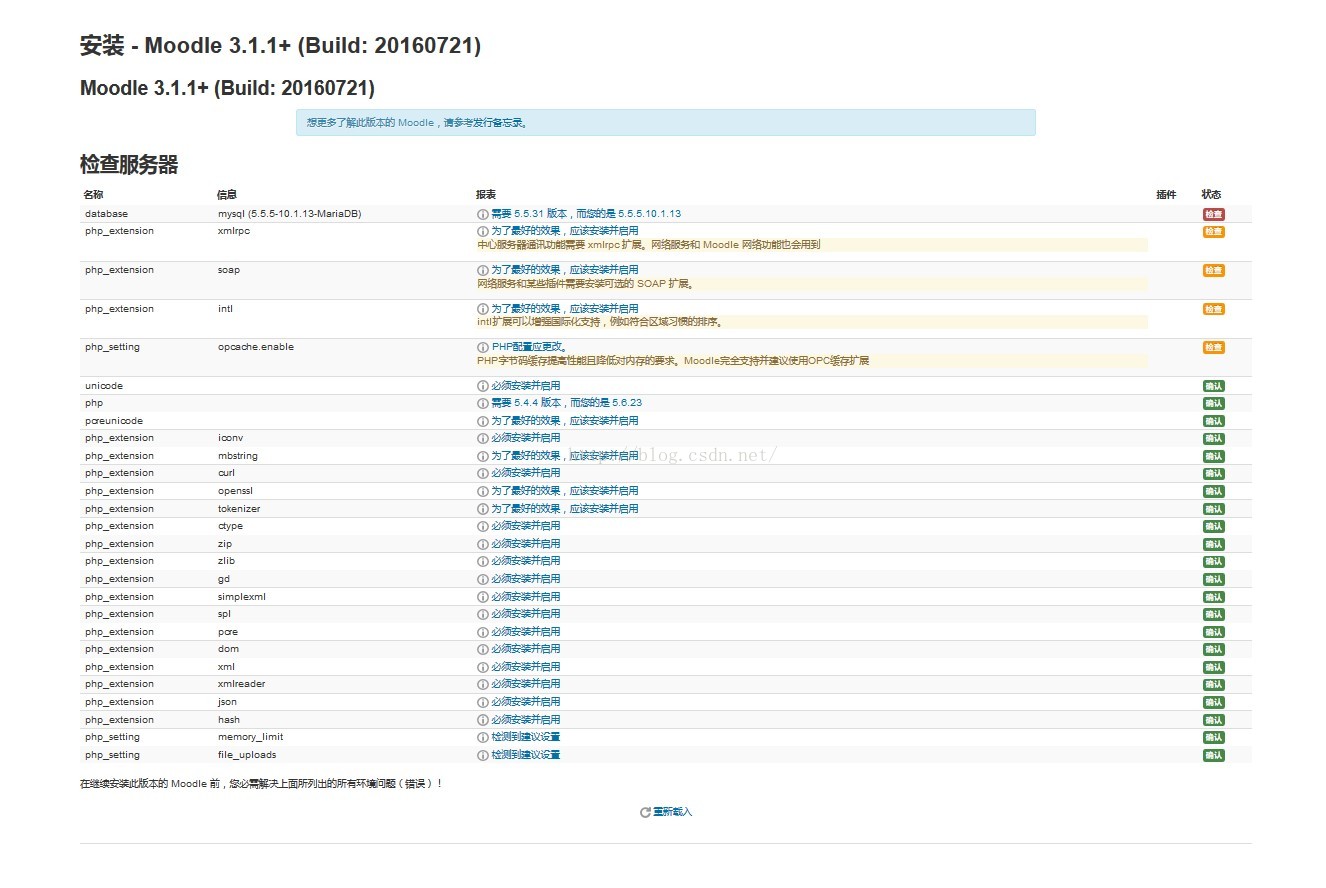
Task: Click the info icon in tokenizer row
Action: click(x=483, y=509)
